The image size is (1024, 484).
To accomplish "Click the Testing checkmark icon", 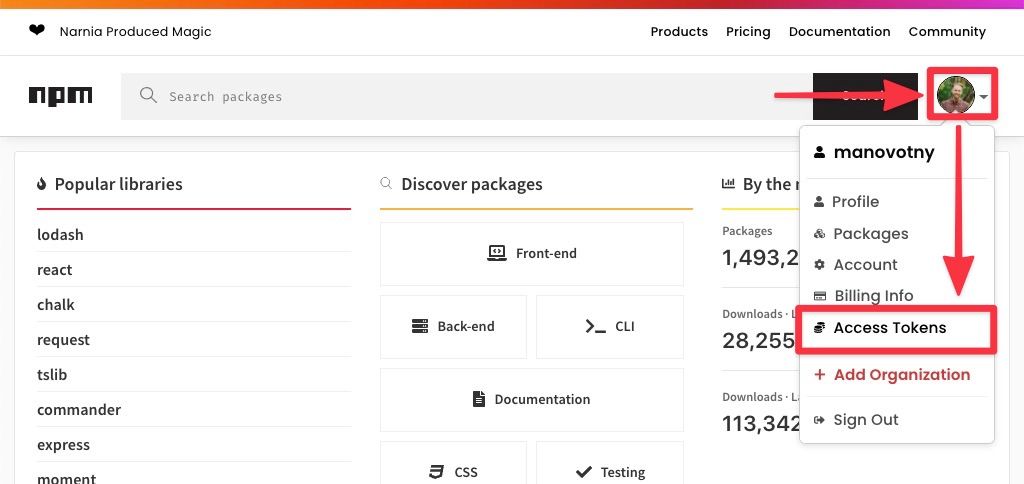I will click(584, 472).
